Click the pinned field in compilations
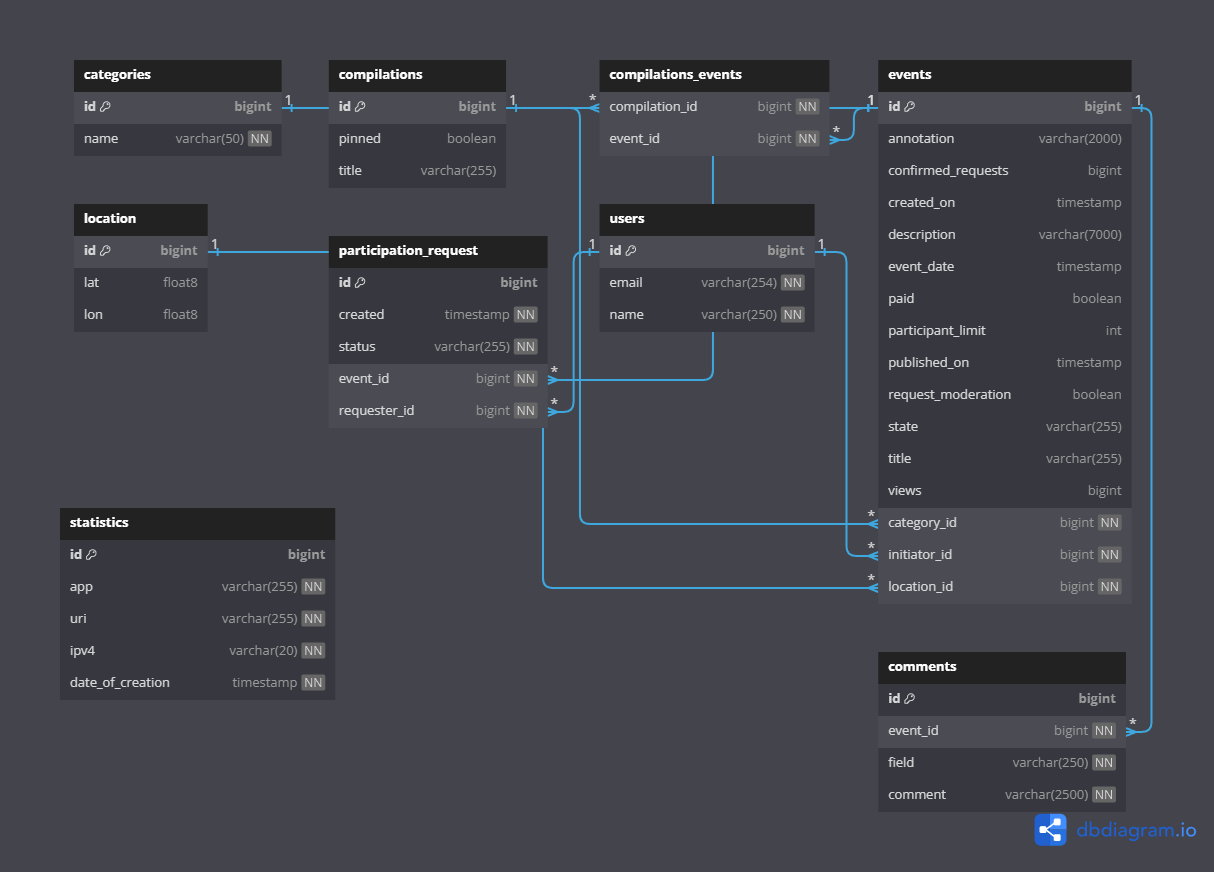Screen dimensions: 1214x872 coord(417,138)
